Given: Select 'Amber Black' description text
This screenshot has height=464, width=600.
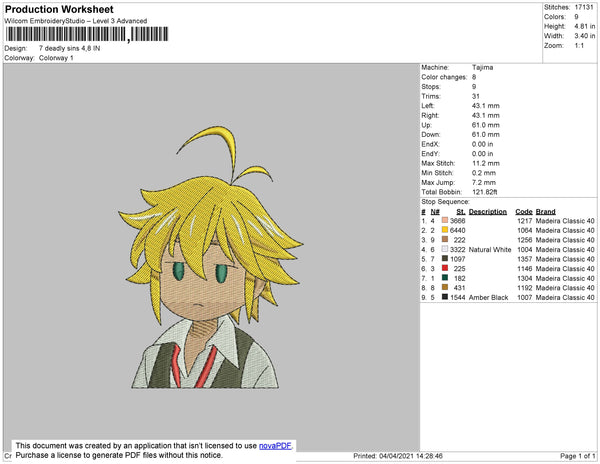Looking at the screenshot, I should tap(488, 297).
